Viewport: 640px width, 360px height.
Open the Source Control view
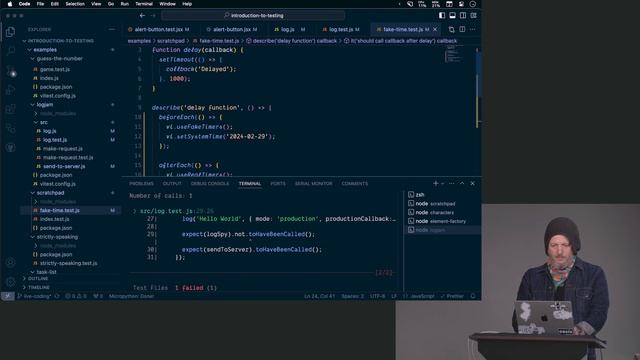[x=11, y=71]
